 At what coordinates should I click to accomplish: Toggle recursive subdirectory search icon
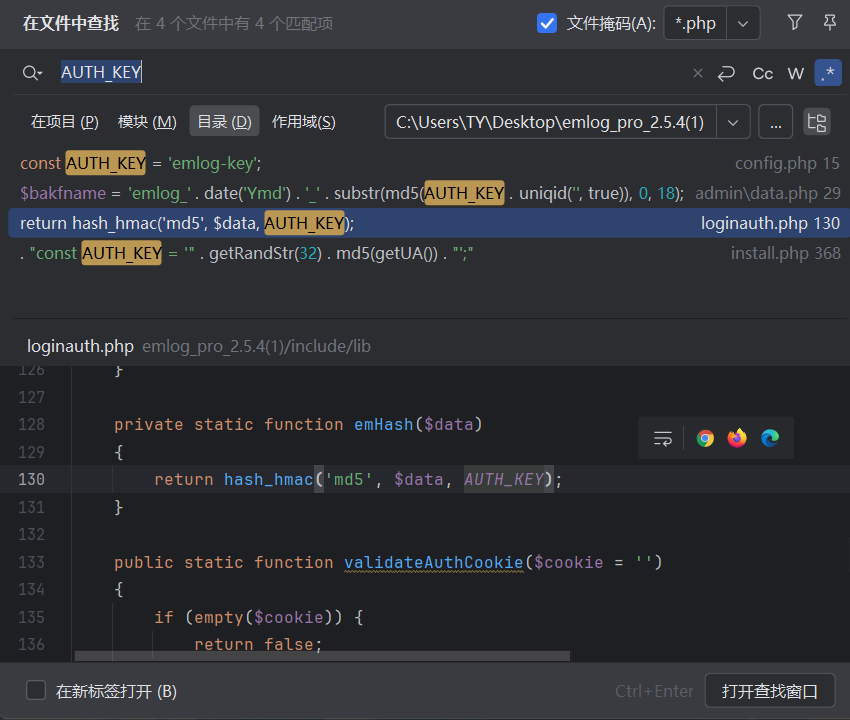pyautogui.click(x=817, y=122)
